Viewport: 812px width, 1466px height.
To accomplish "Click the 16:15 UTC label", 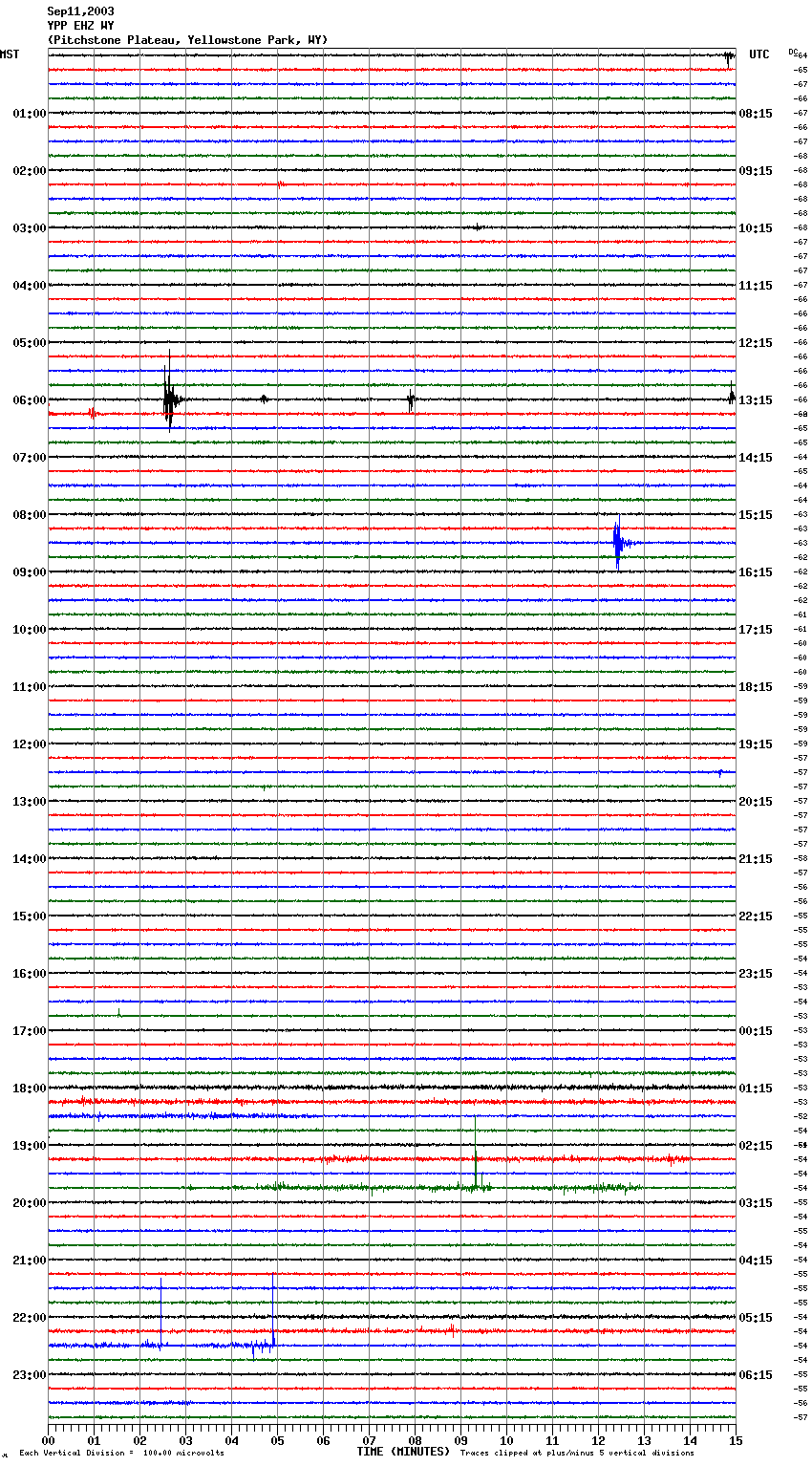I will (x=756, y=572).
